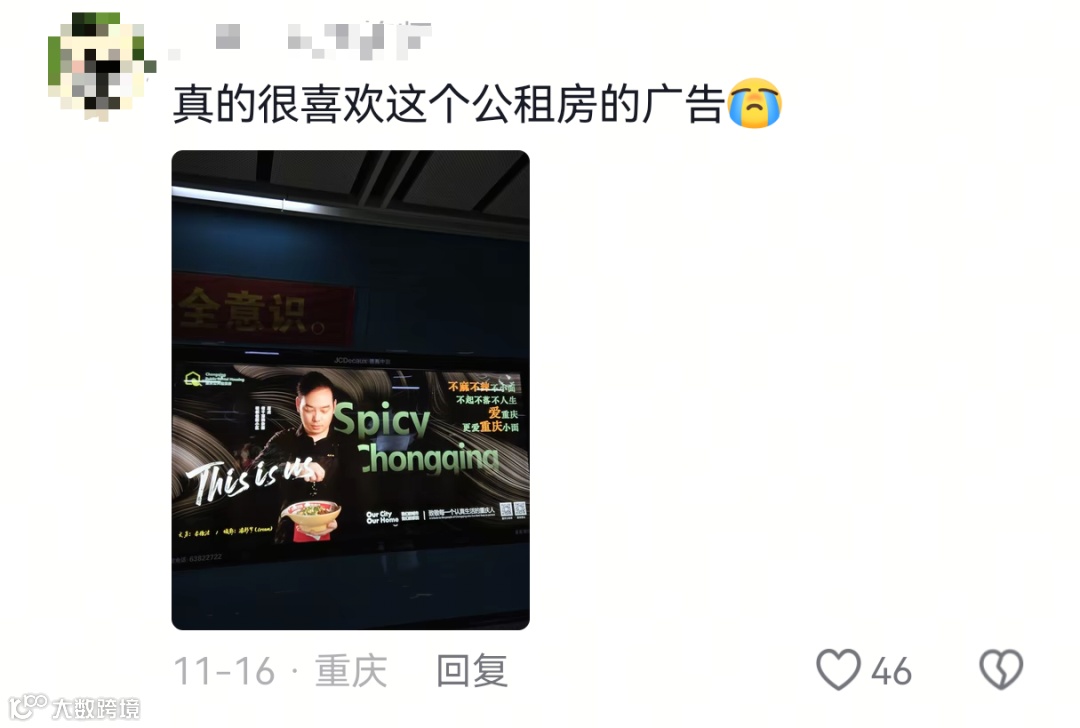1080x728 pixels.
Task: Tap the This is us lettering in the photo
Action: click(249, 478)
